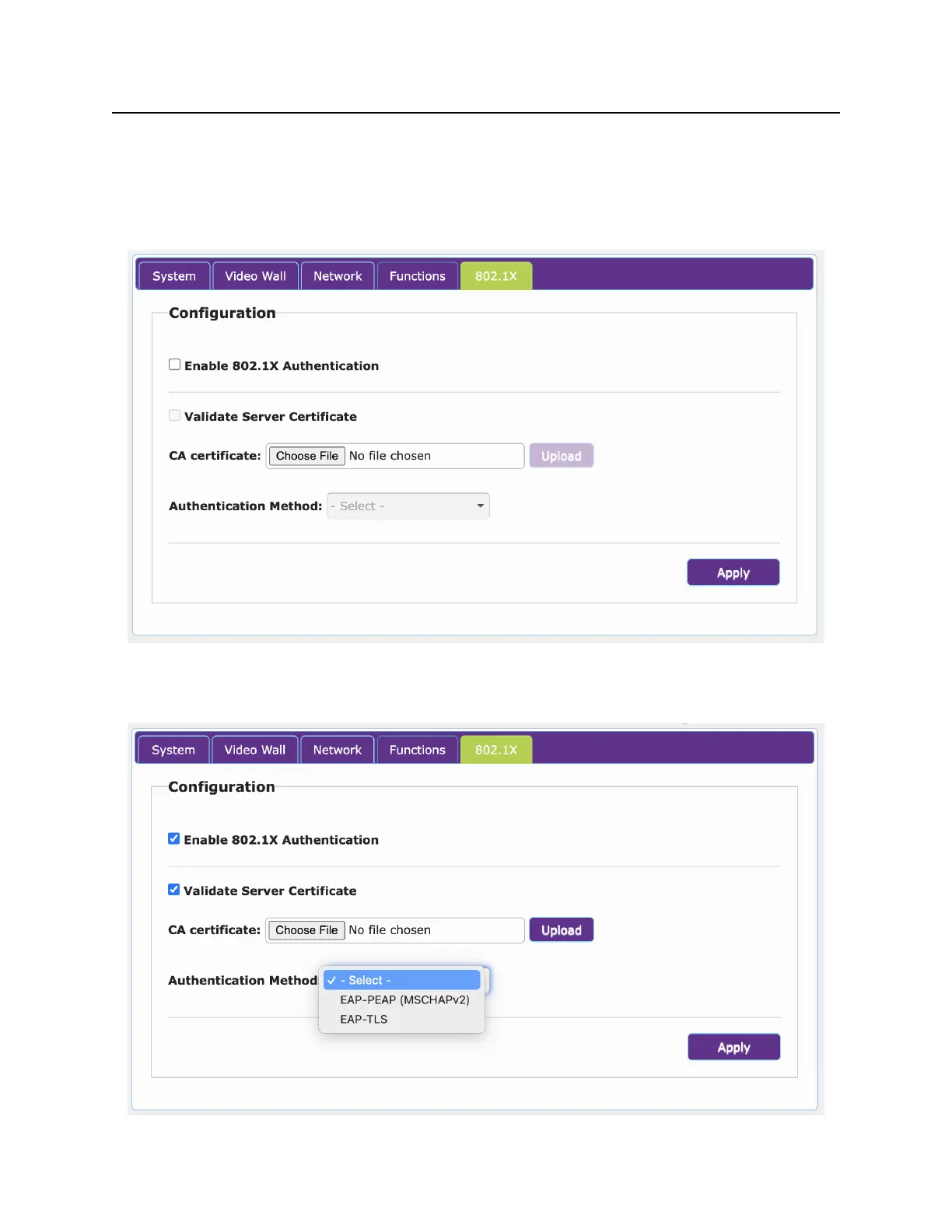Image resolution: width=952 pixels, height=1232 pixels.
Task: Uncheck Enable 802.1X Authentication in the bottom panel
Action: [x=174, y=838]
